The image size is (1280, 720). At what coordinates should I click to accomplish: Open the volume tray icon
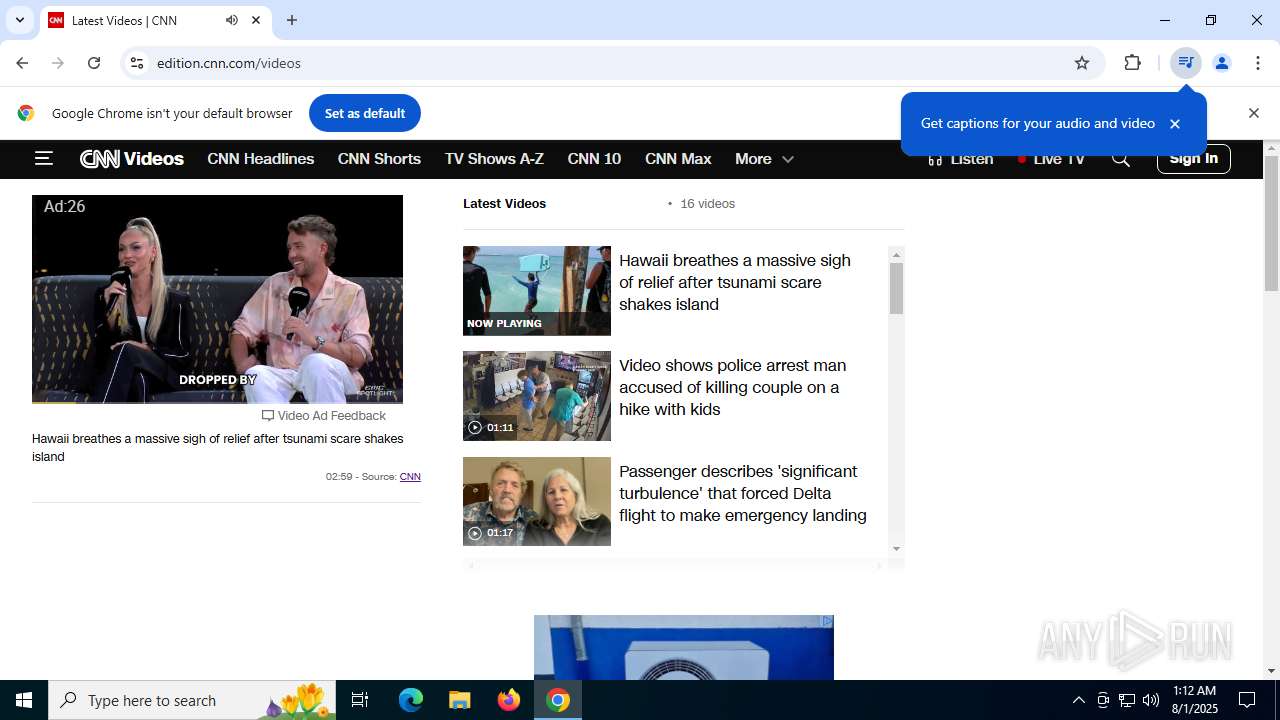(x=1151, y=700)
